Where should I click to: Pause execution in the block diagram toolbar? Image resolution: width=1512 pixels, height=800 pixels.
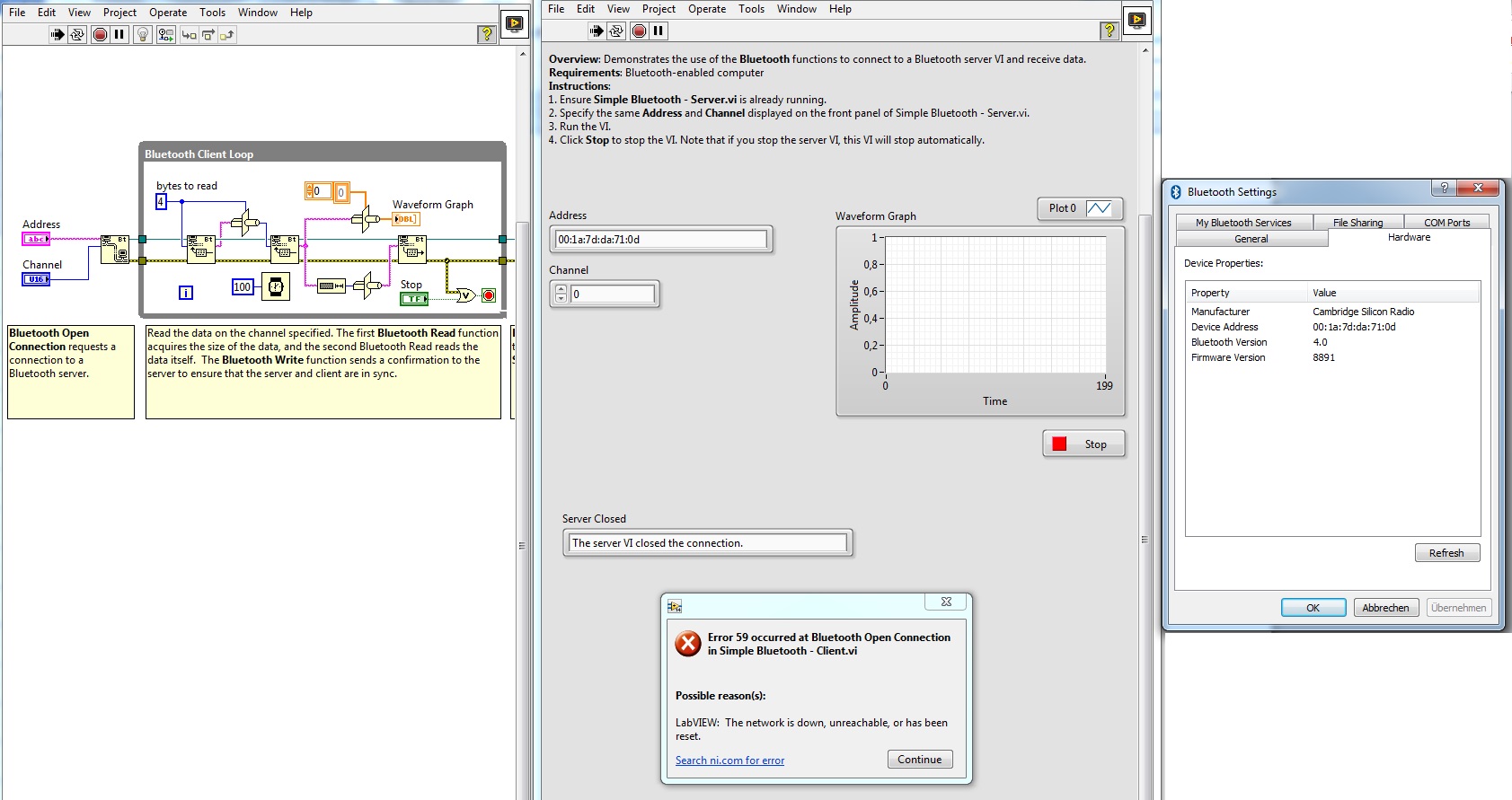[x=119, y=35]
